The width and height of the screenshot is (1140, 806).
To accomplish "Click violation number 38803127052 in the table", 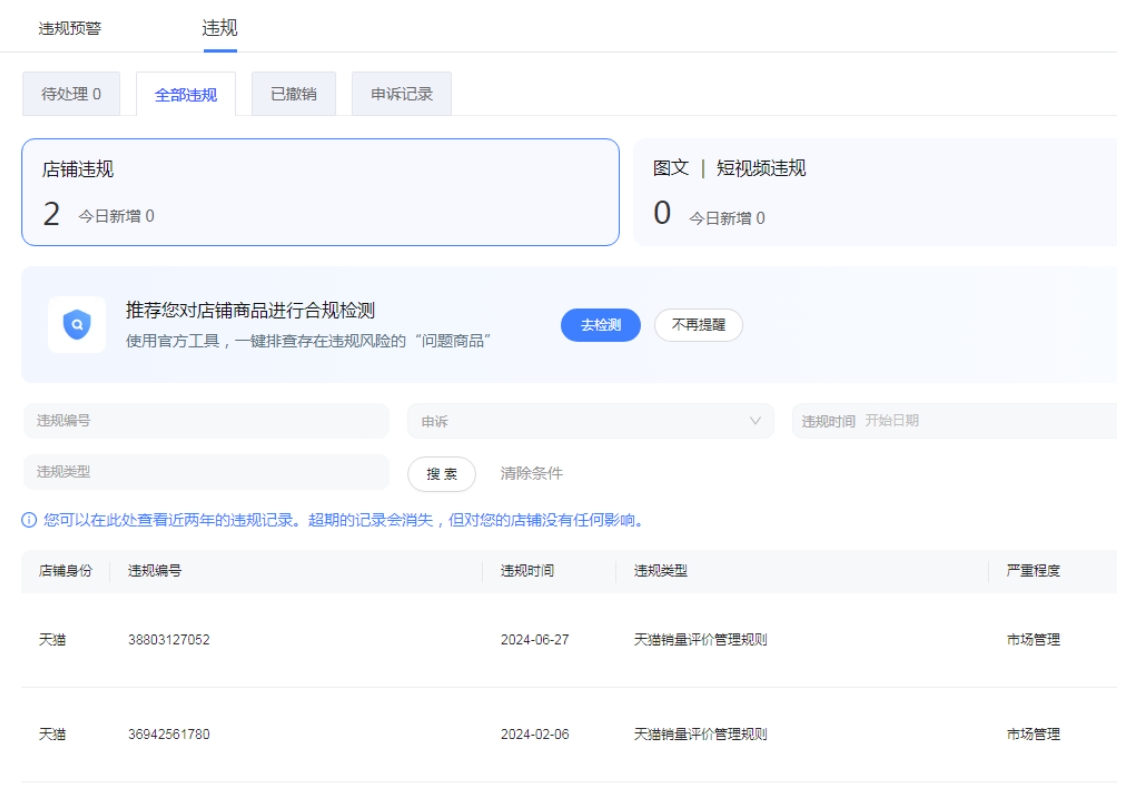I will point(169,640).
